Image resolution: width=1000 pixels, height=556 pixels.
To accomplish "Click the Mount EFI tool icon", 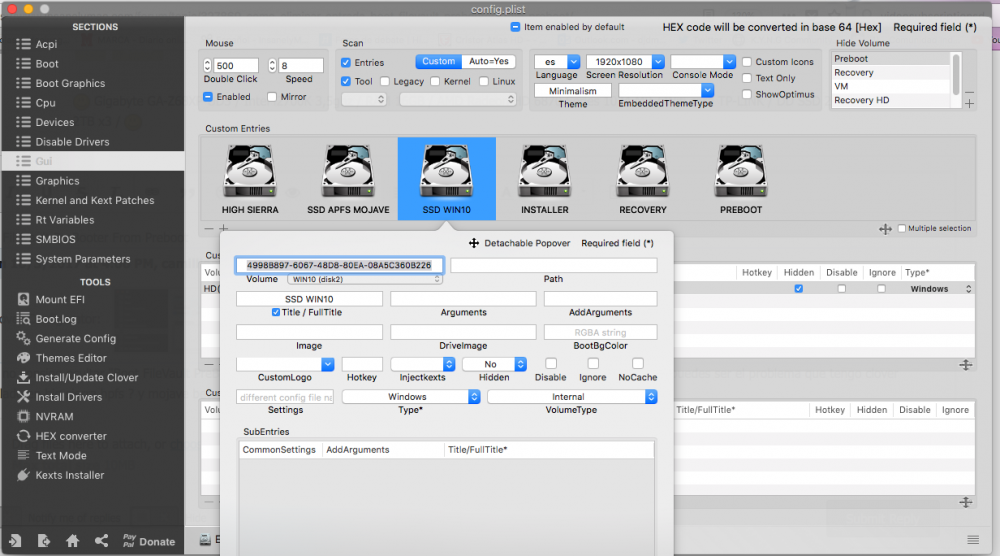I will [23, 299].
